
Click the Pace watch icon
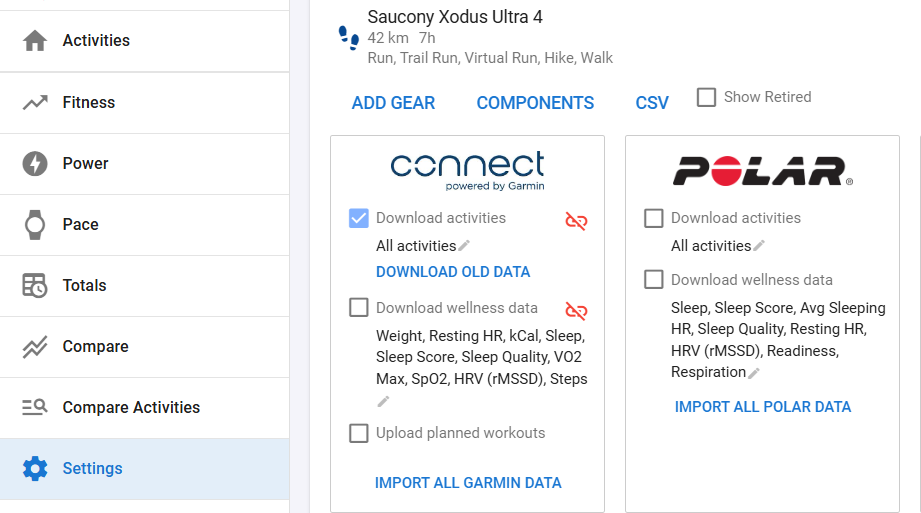(35, 224)
